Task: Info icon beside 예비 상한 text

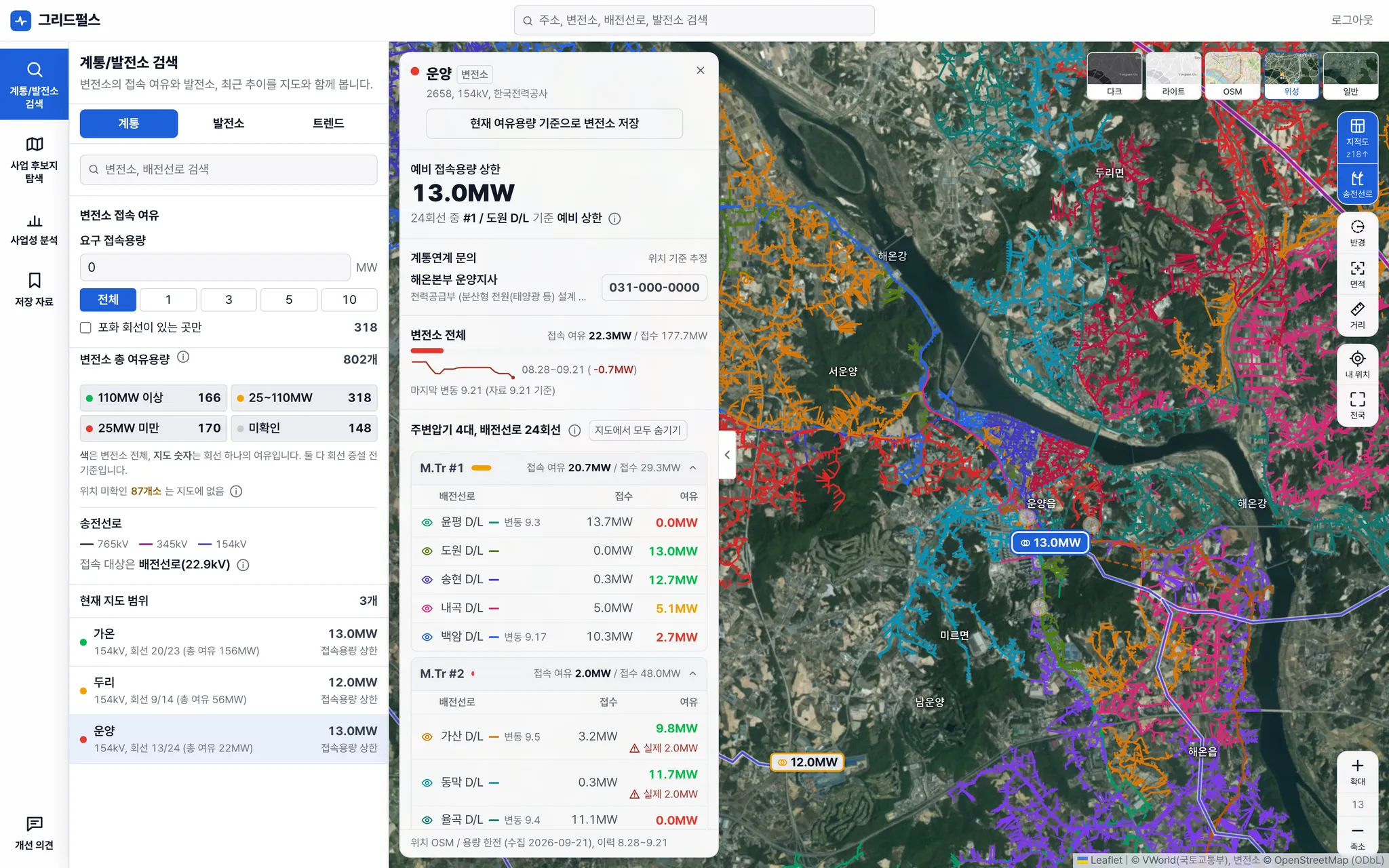Action: click(614, 218)
